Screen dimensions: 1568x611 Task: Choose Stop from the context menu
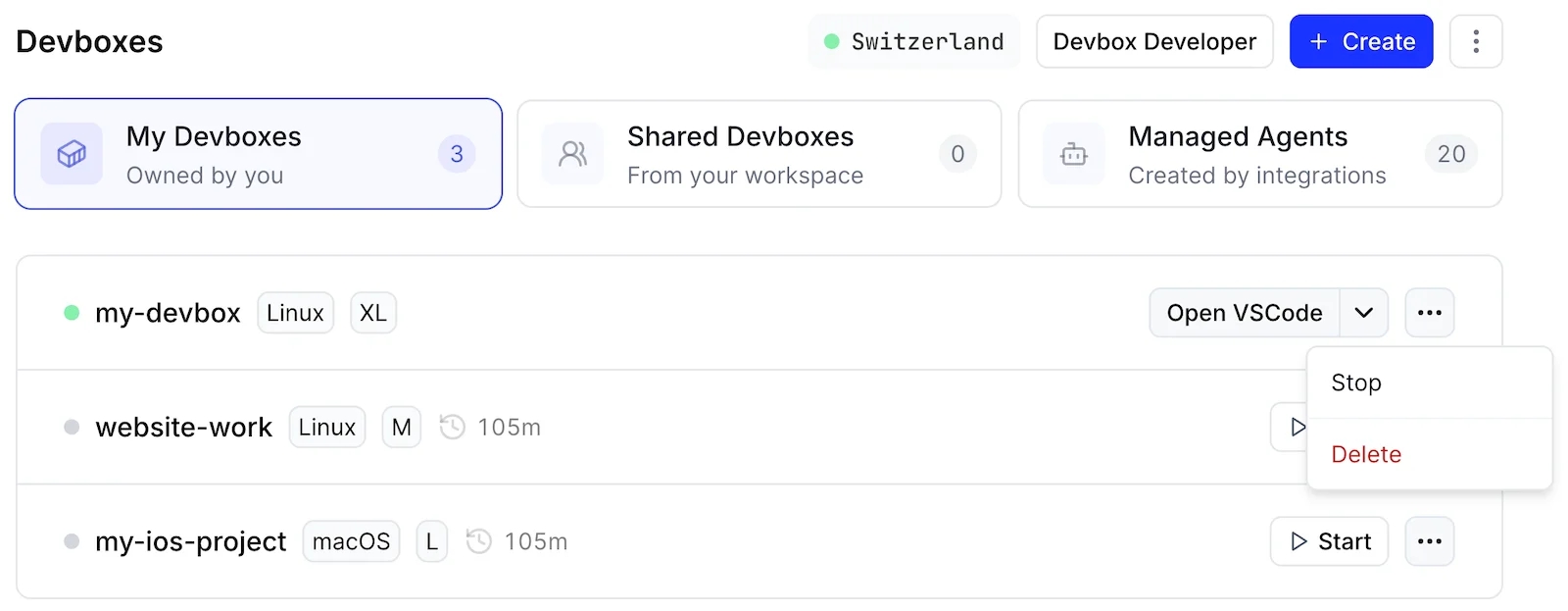1430,382
